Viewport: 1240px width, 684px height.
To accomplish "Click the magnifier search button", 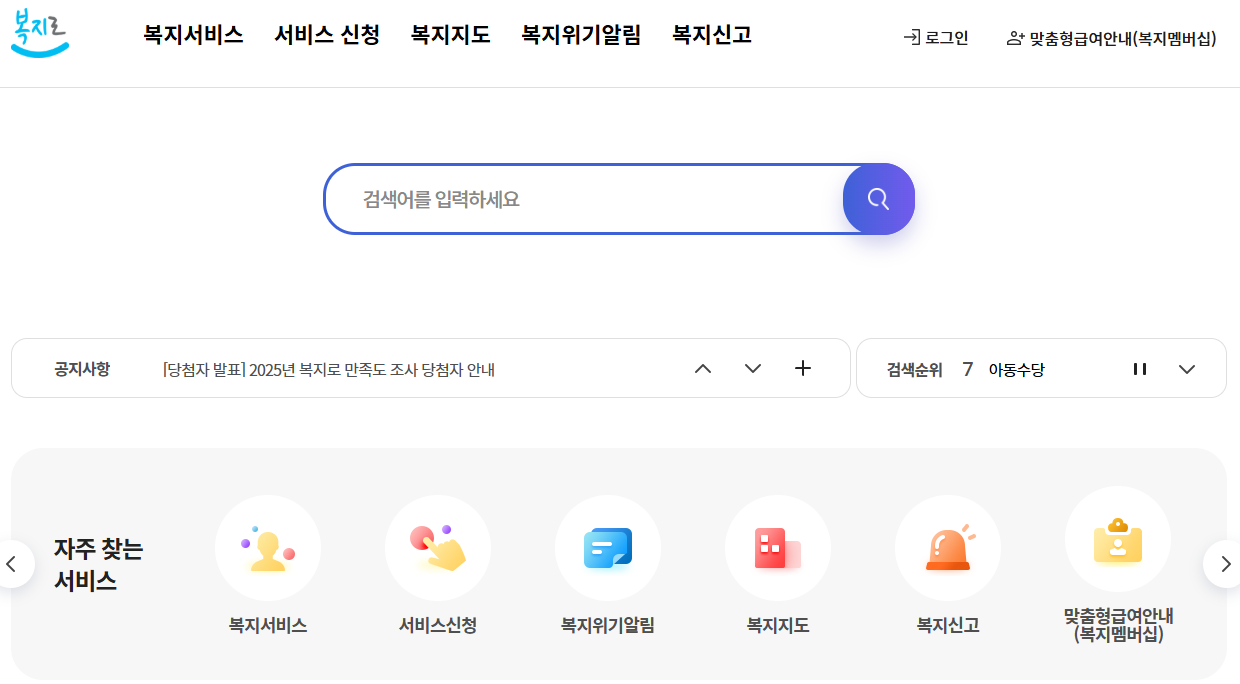I will (x=878, y=199).
